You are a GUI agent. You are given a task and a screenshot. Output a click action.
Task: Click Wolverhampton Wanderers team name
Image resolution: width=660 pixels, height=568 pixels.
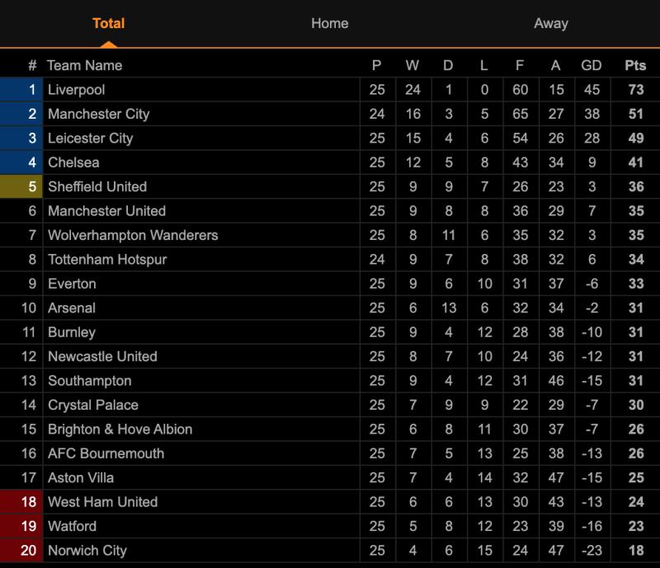[132, 235]
